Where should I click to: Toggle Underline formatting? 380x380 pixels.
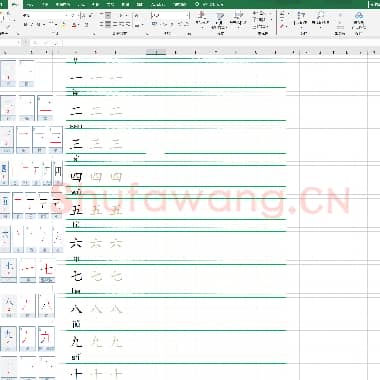39,25
